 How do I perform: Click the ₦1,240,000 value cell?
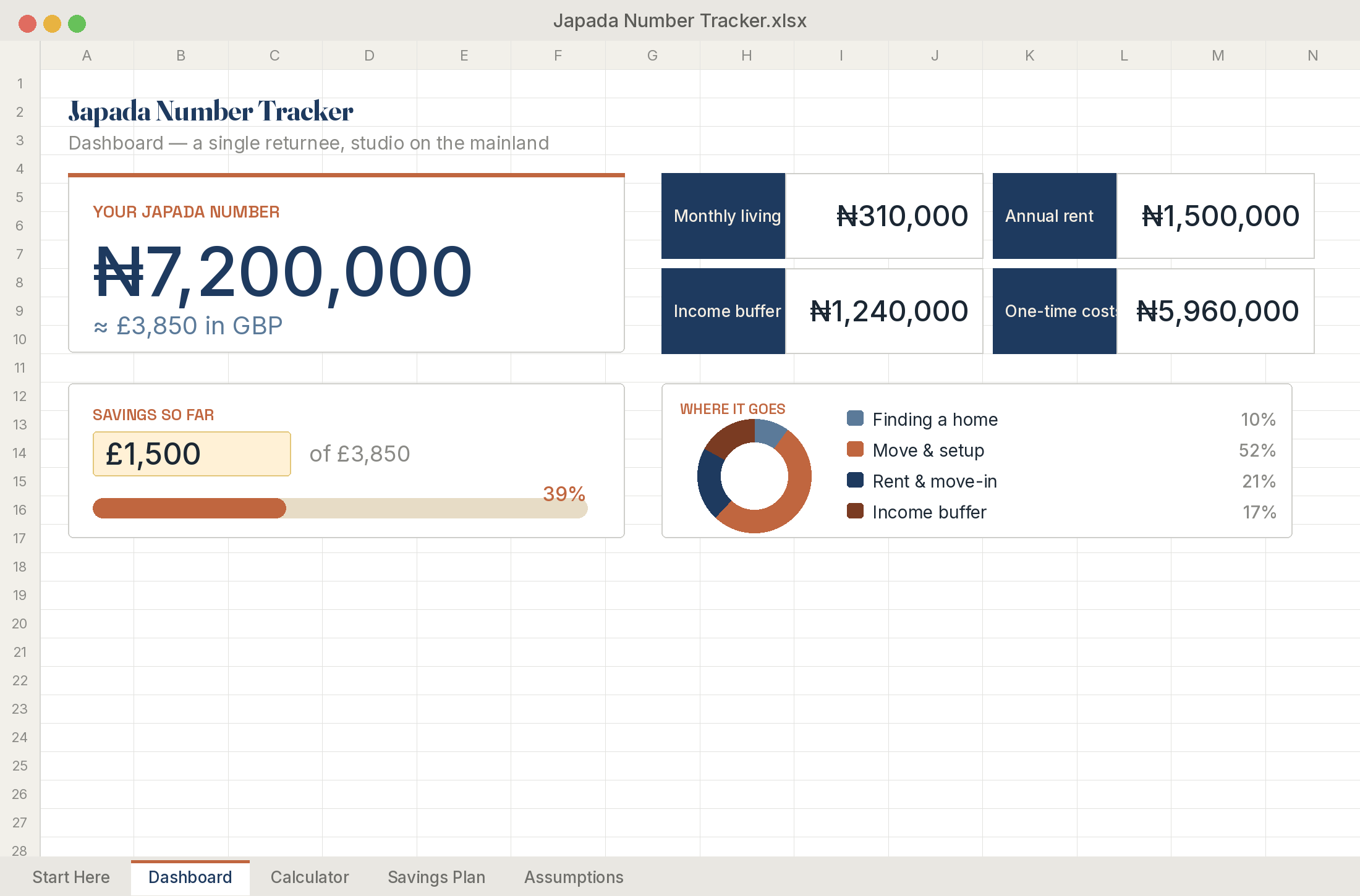(x=884, y=311)
